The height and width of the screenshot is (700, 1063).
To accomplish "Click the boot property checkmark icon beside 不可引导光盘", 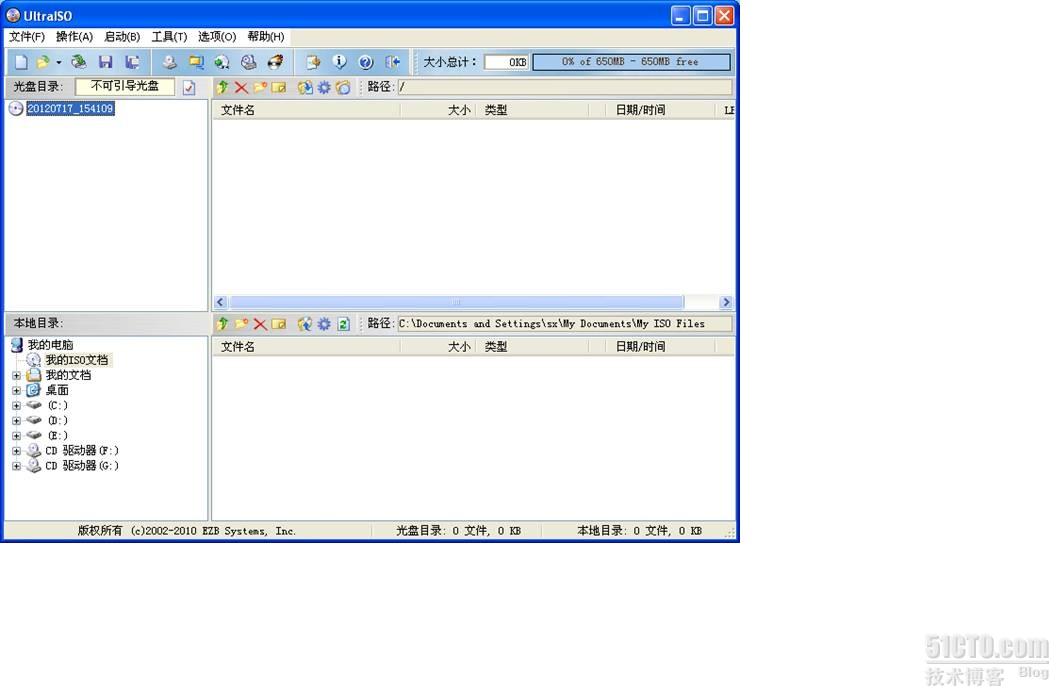I will point(189,87).
